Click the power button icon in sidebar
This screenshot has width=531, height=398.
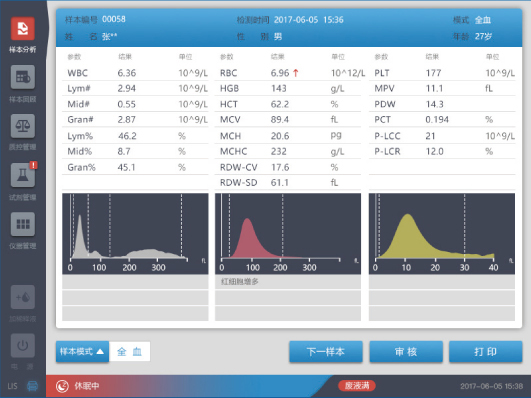tap(23, 345)
